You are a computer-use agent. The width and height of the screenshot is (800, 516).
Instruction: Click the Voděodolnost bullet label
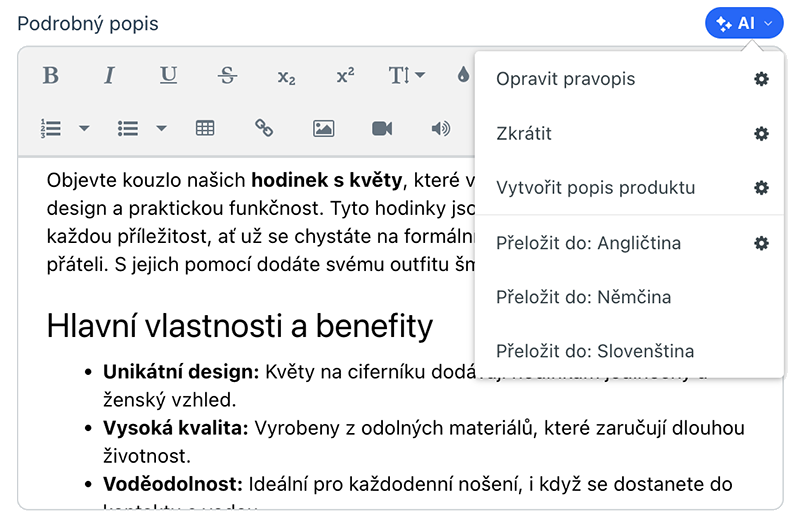[x=173, y=484]
